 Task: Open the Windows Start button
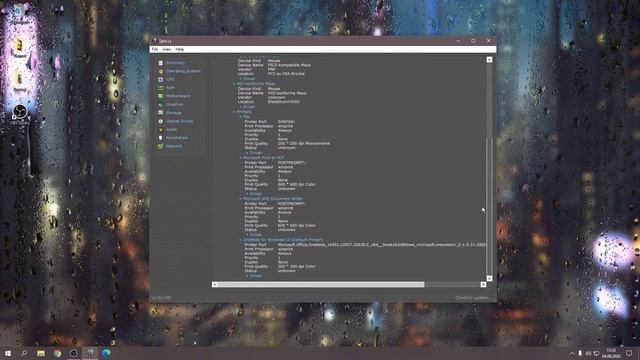[8, 353]
